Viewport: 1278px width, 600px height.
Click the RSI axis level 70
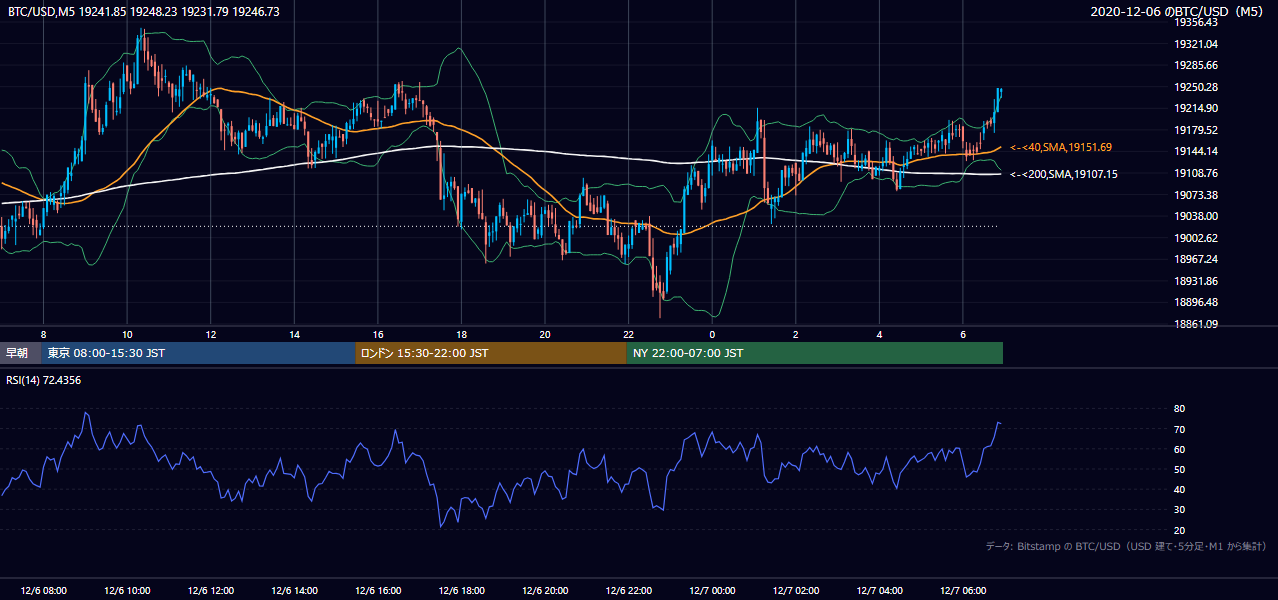pyautogui.click(x=1179, y=429)
